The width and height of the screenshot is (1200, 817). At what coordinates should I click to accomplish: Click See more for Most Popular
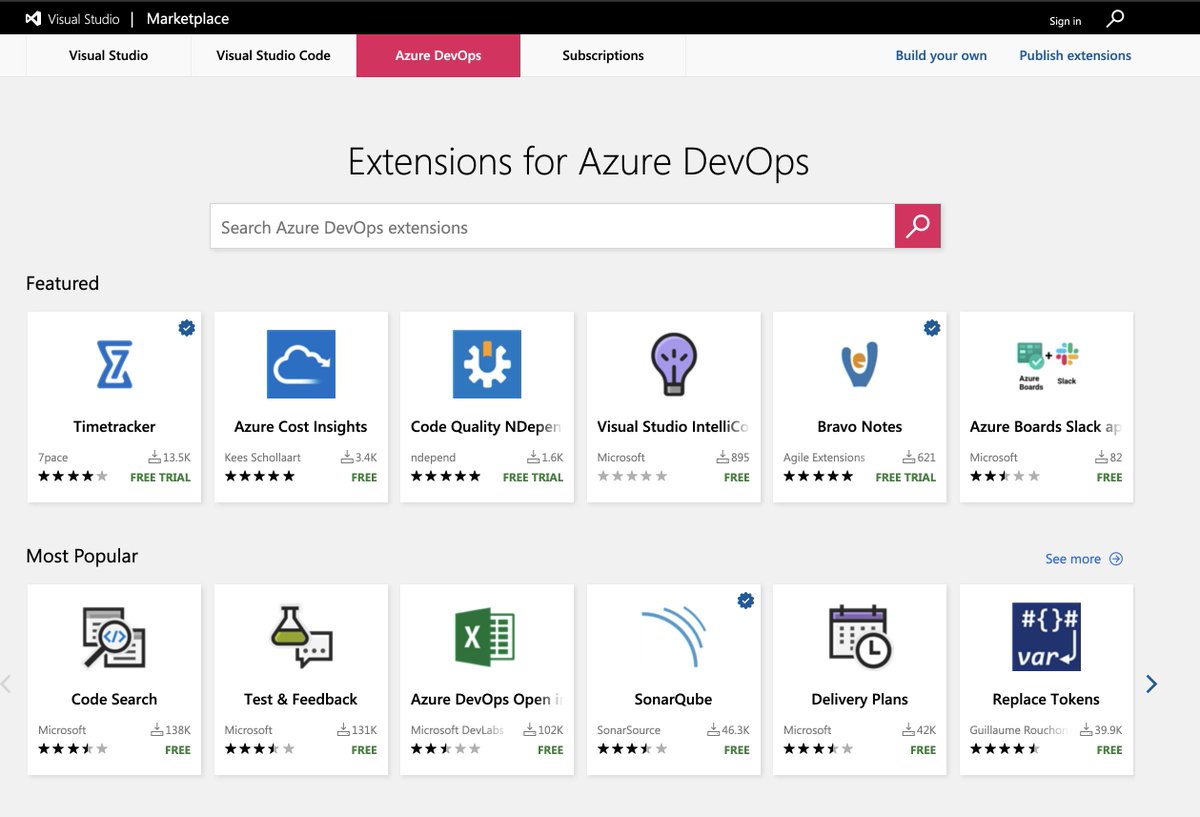(1084, 559)
